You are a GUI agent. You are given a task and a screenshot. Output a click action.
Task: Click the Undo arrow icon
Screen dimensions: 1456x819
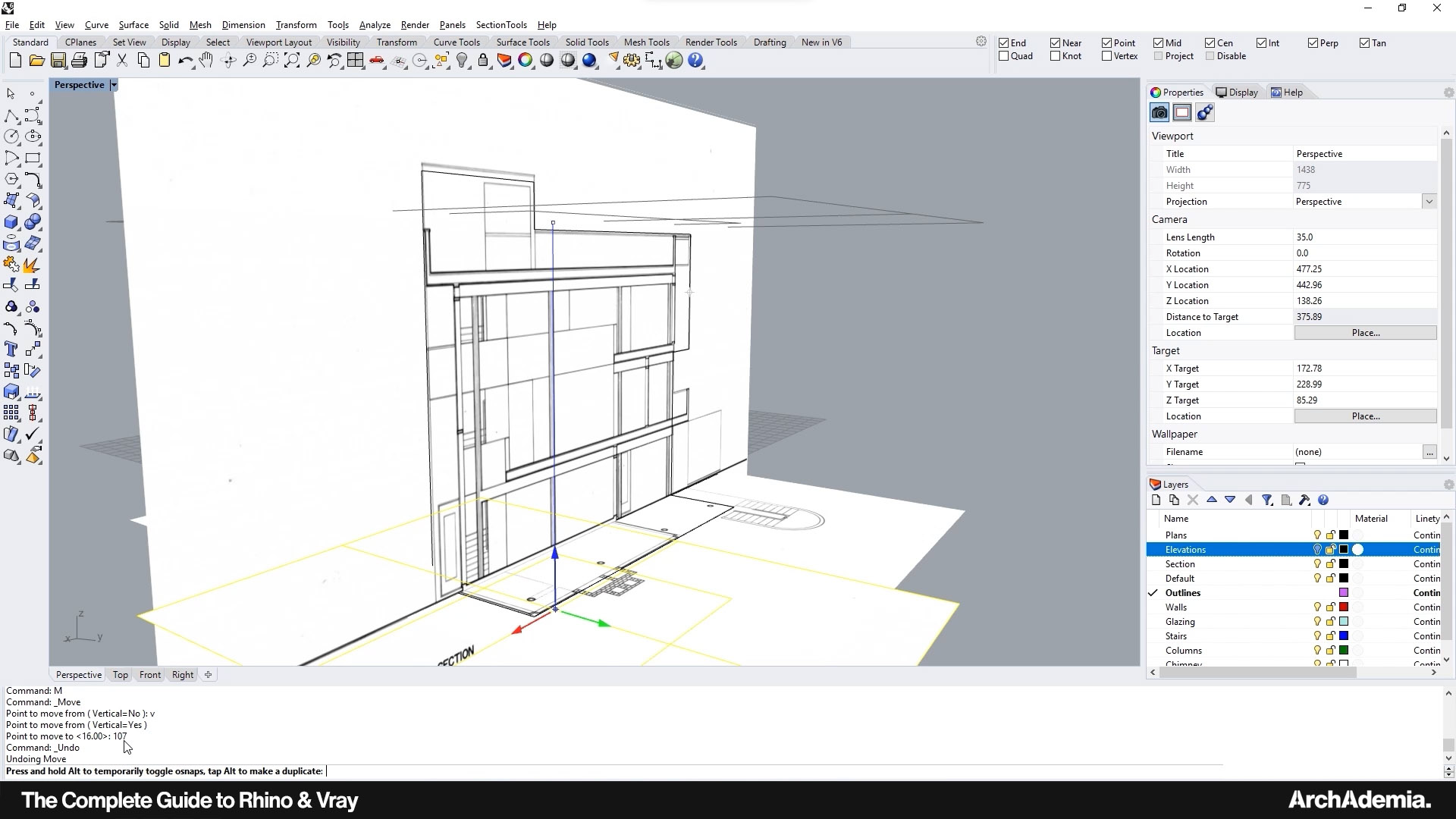point(184,61)
